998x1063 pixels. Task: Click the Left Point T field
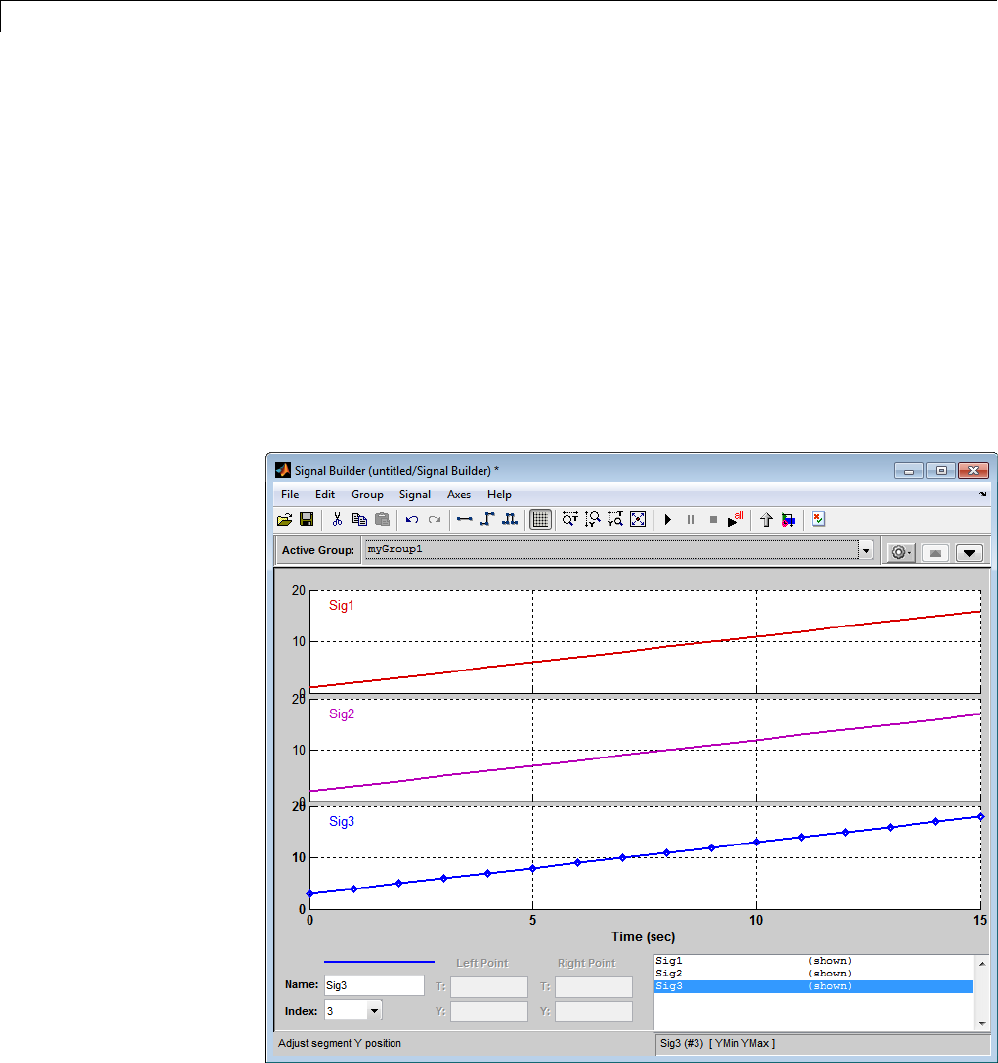coord(489,986)
